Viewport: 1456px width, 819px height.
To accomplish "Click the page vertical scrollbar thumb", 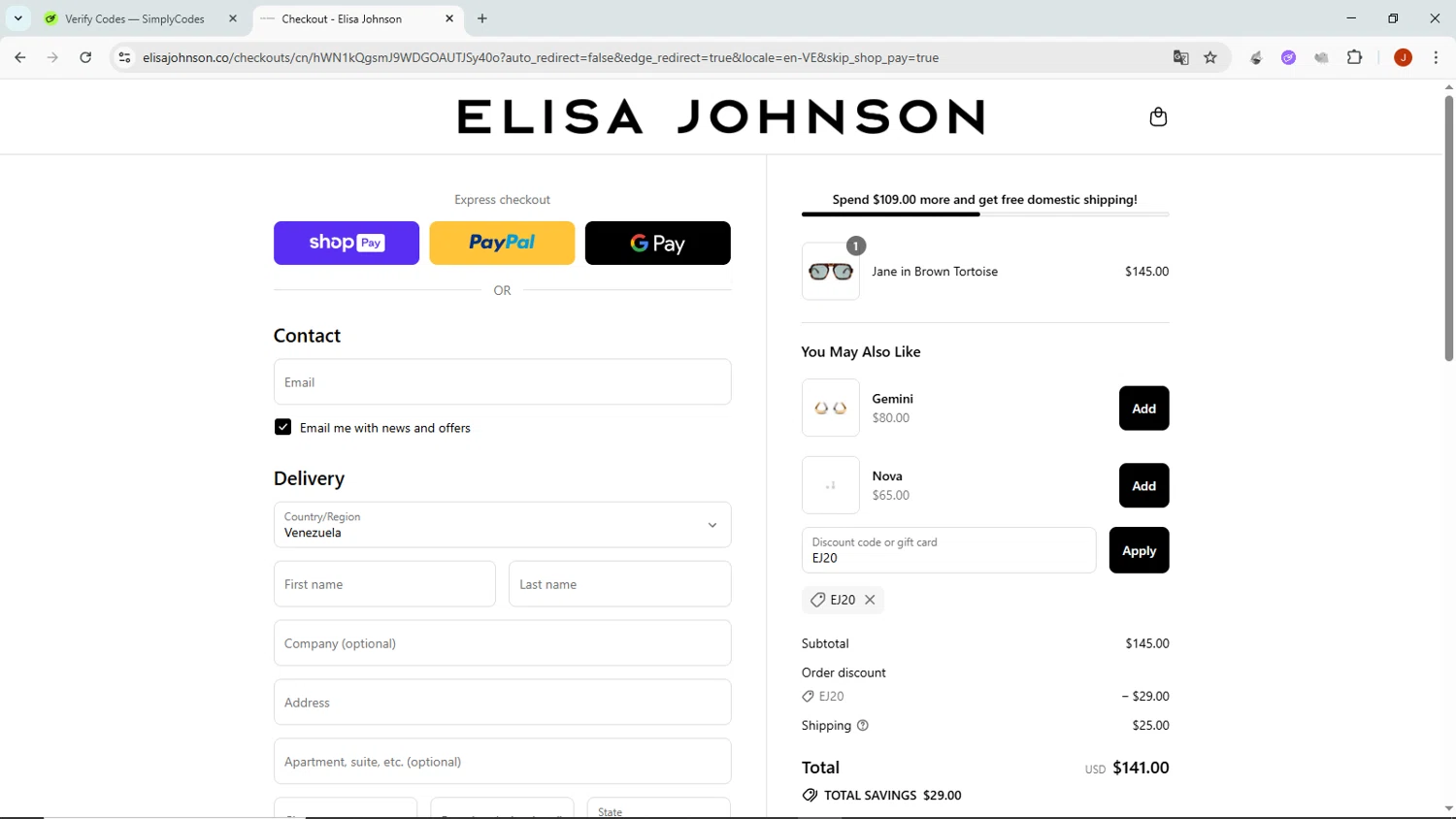I will (1448, 228).
